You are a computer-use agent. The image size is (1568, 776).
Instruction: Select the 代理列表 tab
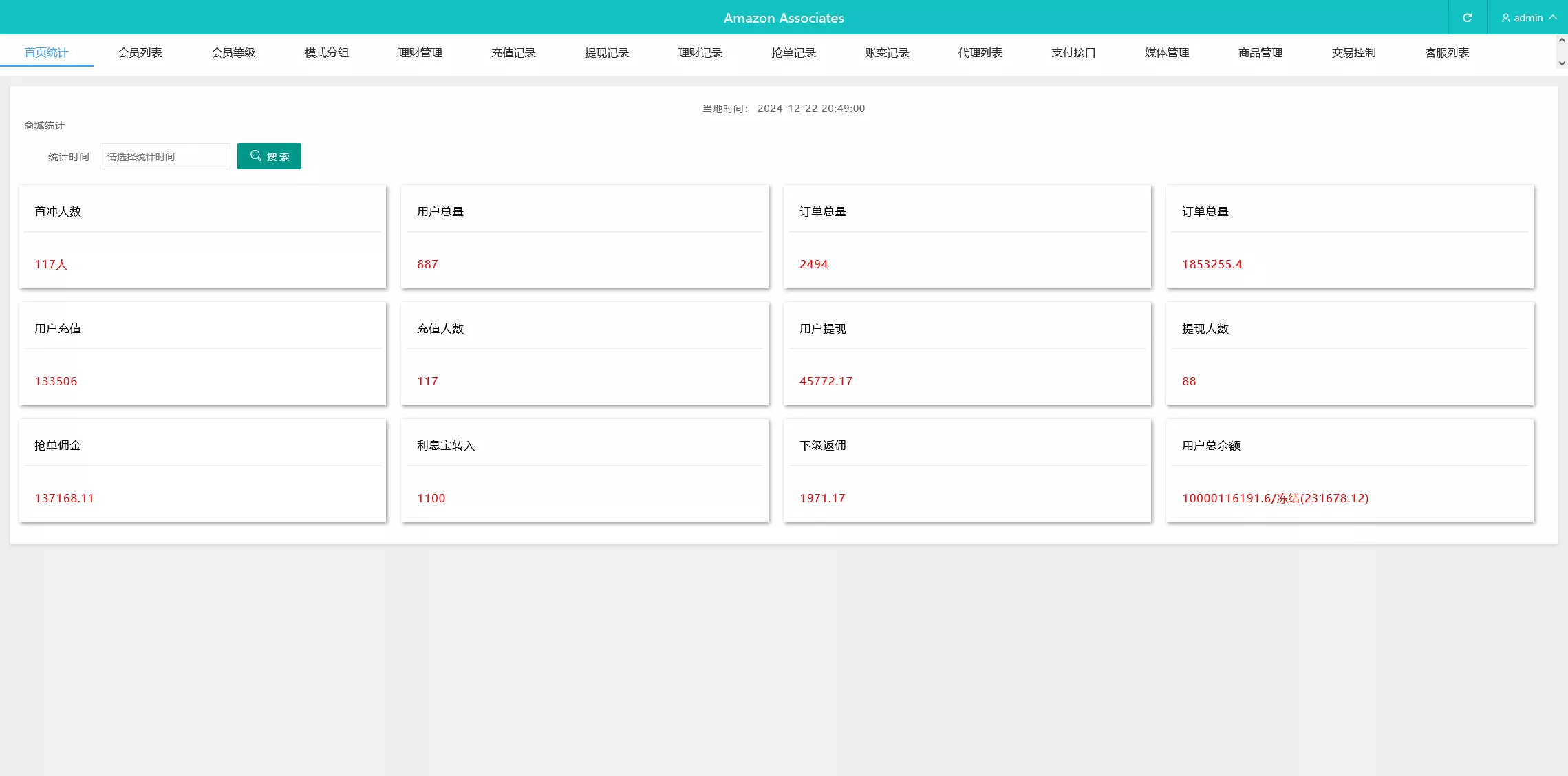point(980,53)
